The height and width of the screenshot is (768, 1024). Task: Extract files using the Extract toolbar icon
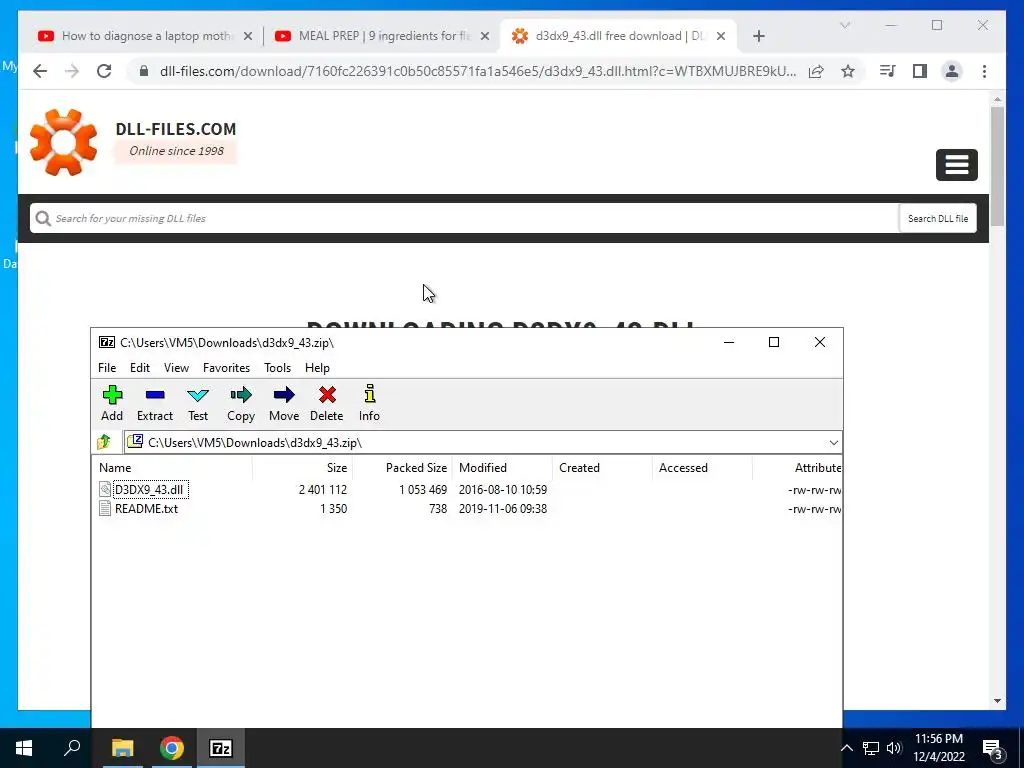point(155,403)
